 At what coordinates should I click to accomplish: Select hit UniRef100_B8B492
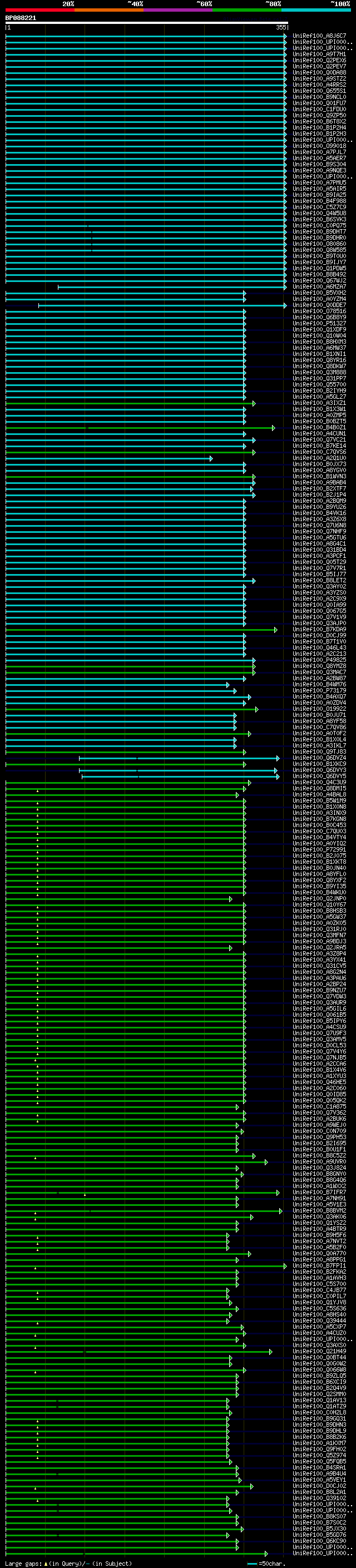pos(319,275)
